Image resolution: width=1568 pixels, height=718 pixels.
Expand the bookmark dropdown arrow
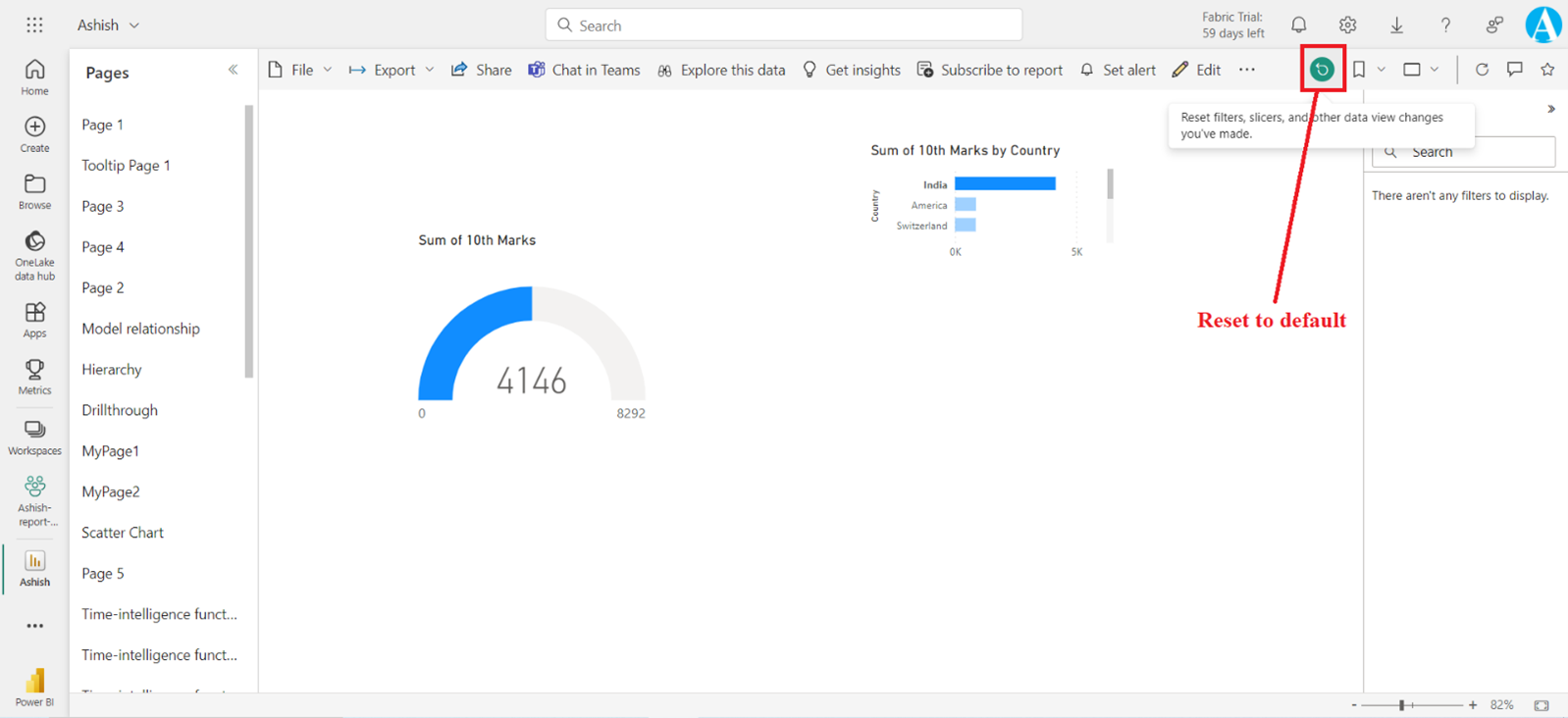(1381, 70)
